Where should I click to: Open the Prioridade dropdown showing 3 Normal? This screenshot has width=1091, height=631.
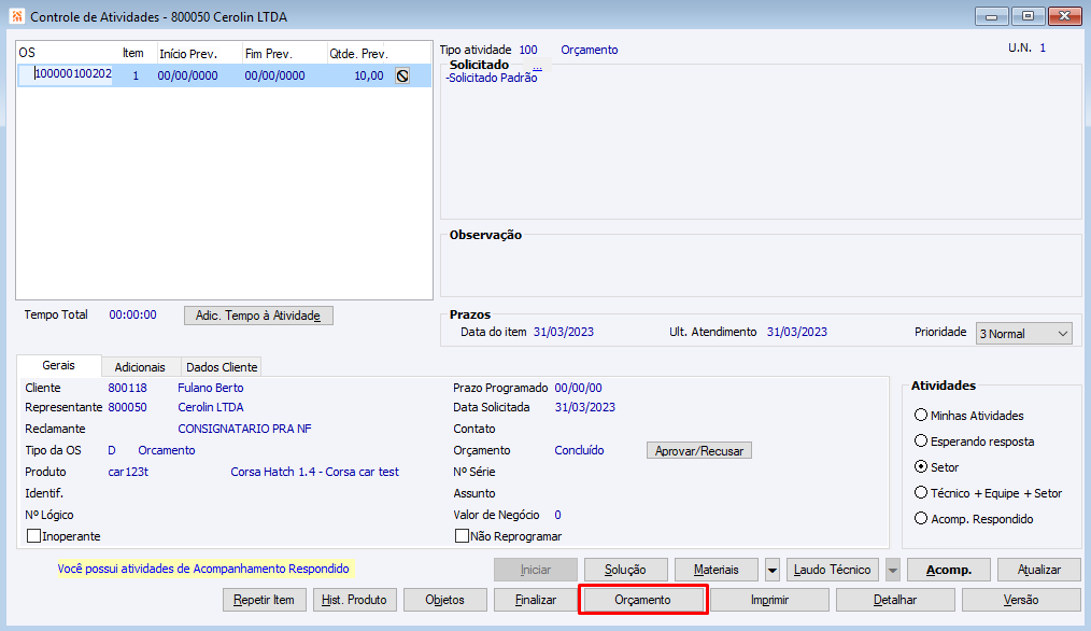(1024, 334)
